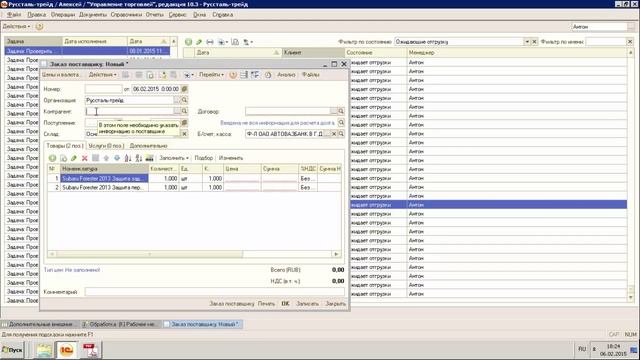Add a new row in the Товары table toolbar
The width and height of the screenshot is (640, 360).
tap(52, 158)
